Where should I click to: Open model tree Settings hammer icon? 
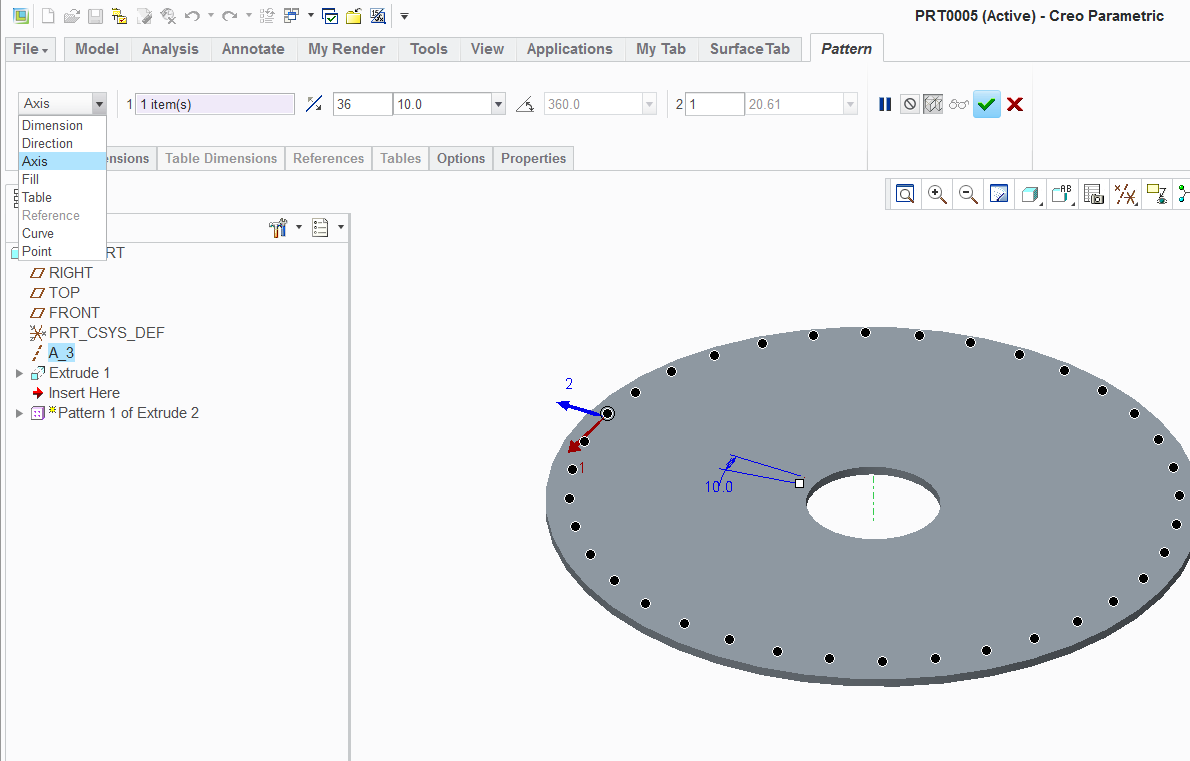(278, 228)
